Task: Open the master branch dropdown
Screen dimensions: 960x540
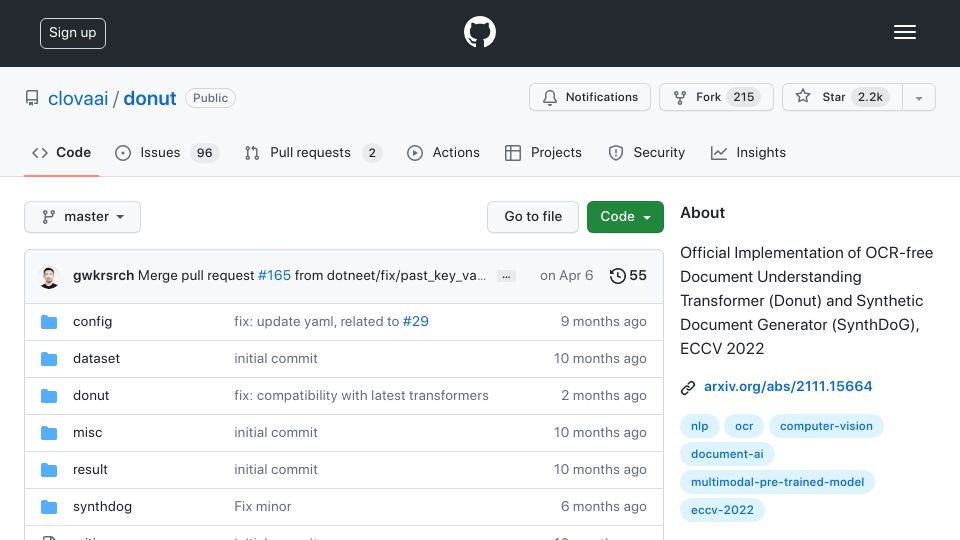Action: click(83, 217)
